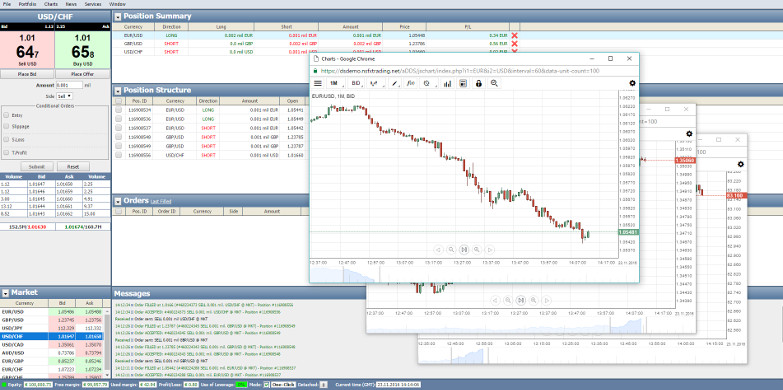This screenshot has height=390, width=783.
Task: Collapse the Position Structure panel
Action: 118,90
